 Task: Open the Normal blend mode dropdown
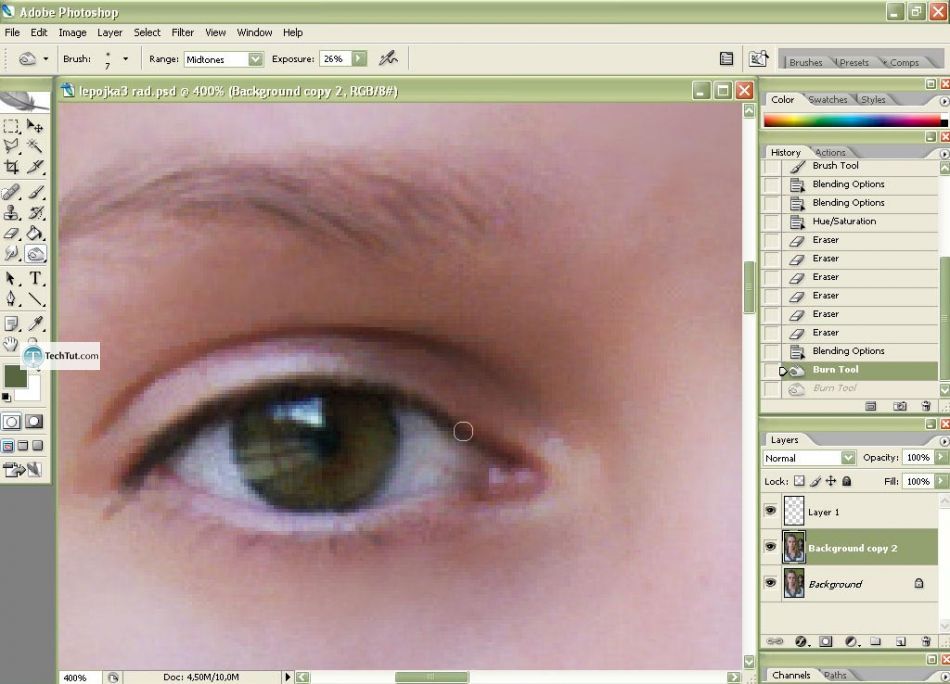pyautogui.click(x=848, y=458)
